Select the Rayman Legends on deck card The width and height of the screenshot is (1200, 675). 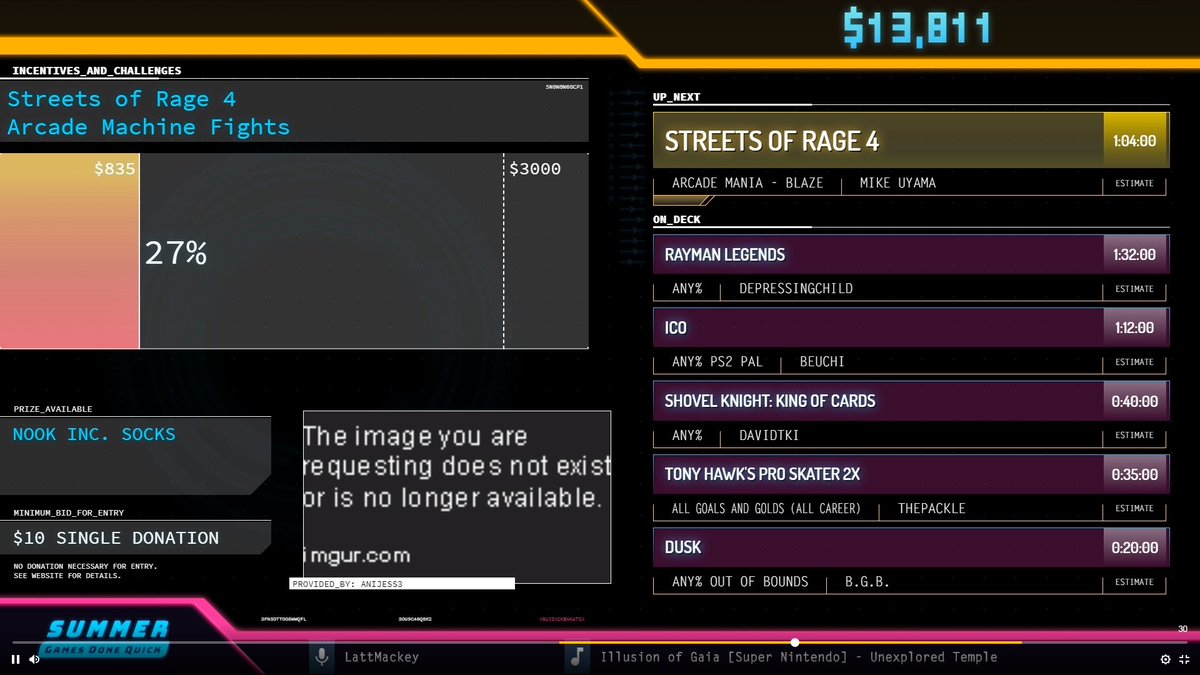coord(910,254)
